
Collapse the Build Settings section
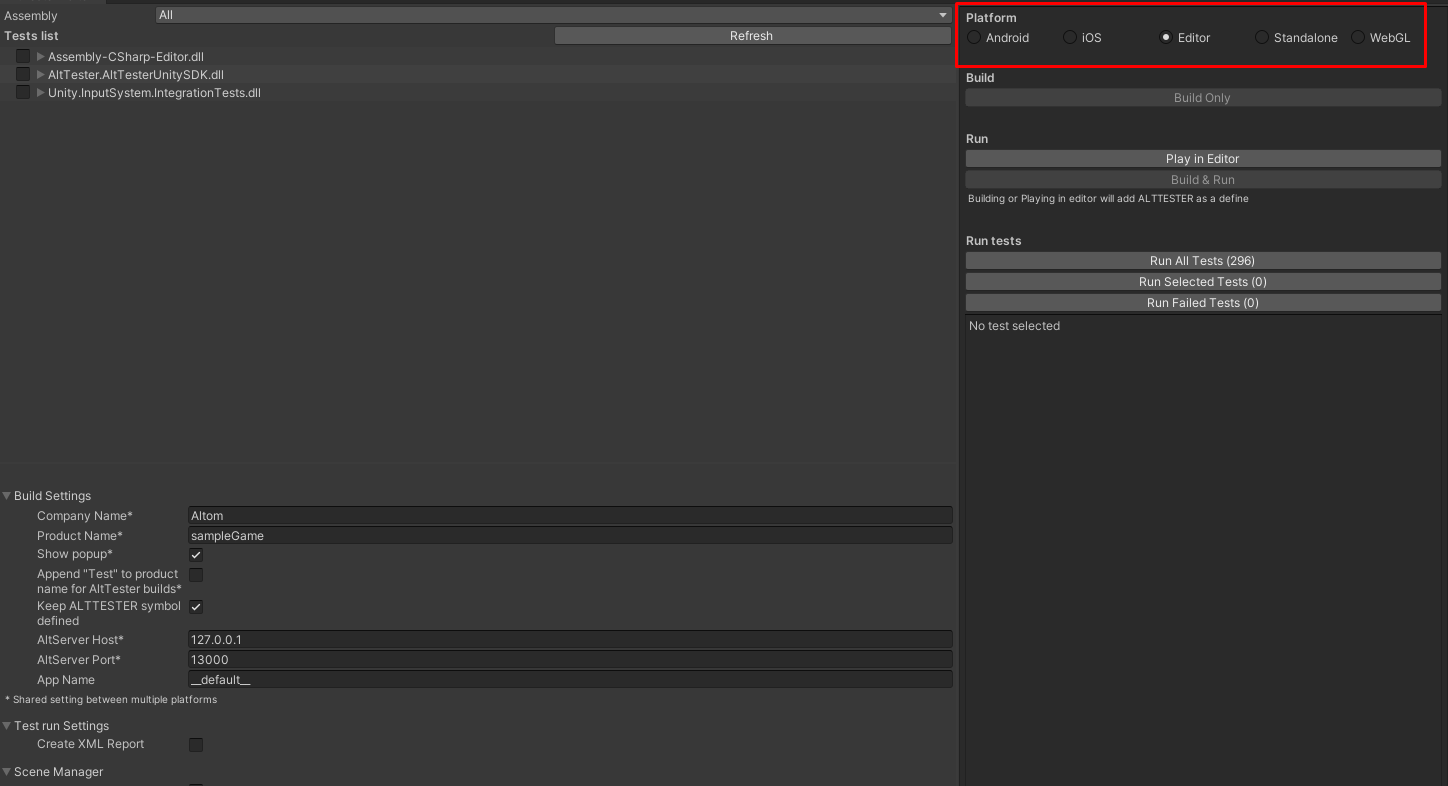coord(7,495)
